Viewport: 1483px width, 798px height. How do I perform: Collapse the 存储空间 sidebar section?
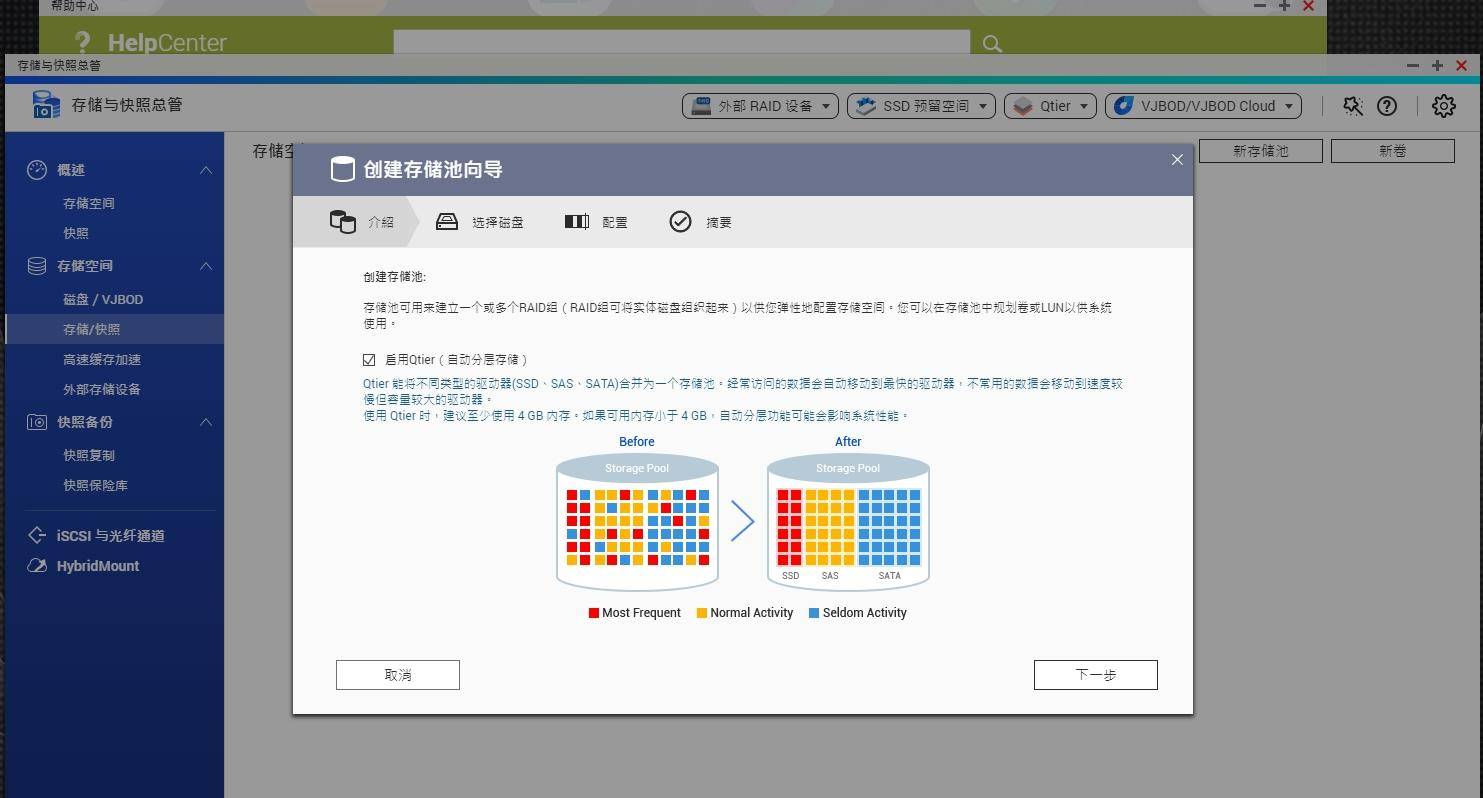click(x=205, y=265)
